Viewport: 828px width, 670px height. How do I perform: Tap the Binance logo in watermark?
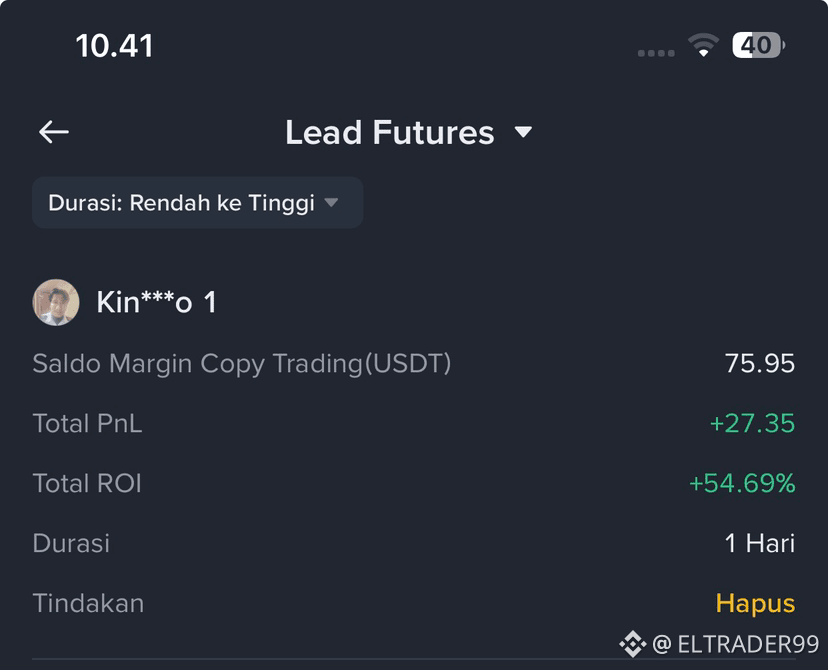(632, 644)
